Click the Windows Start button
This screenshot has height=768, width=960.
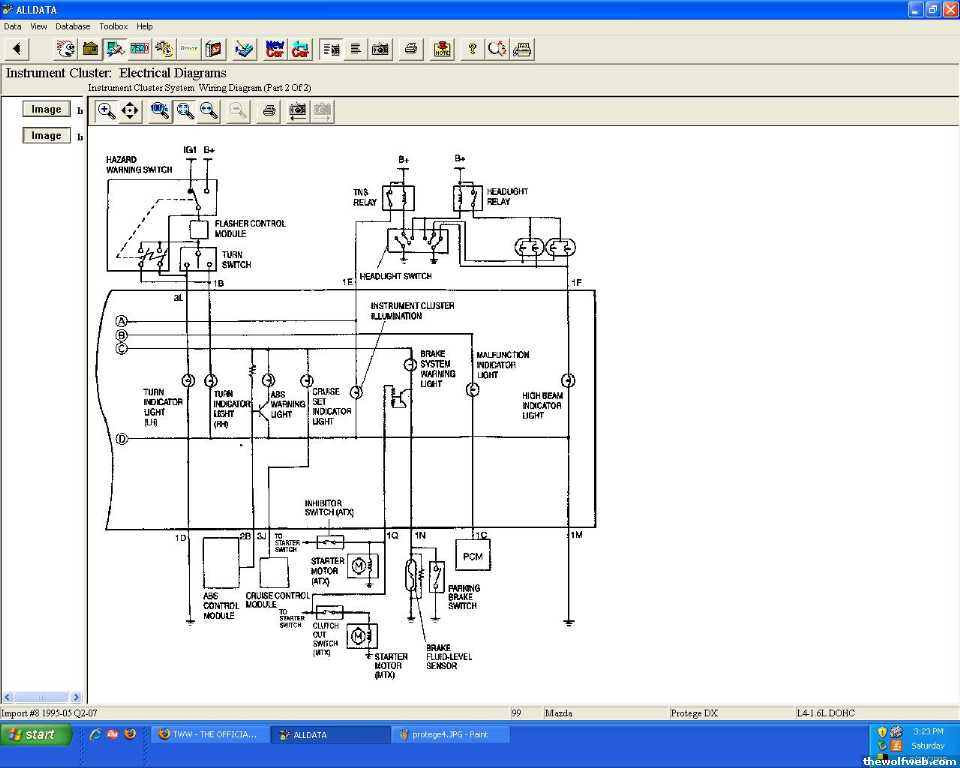(36, 734)
